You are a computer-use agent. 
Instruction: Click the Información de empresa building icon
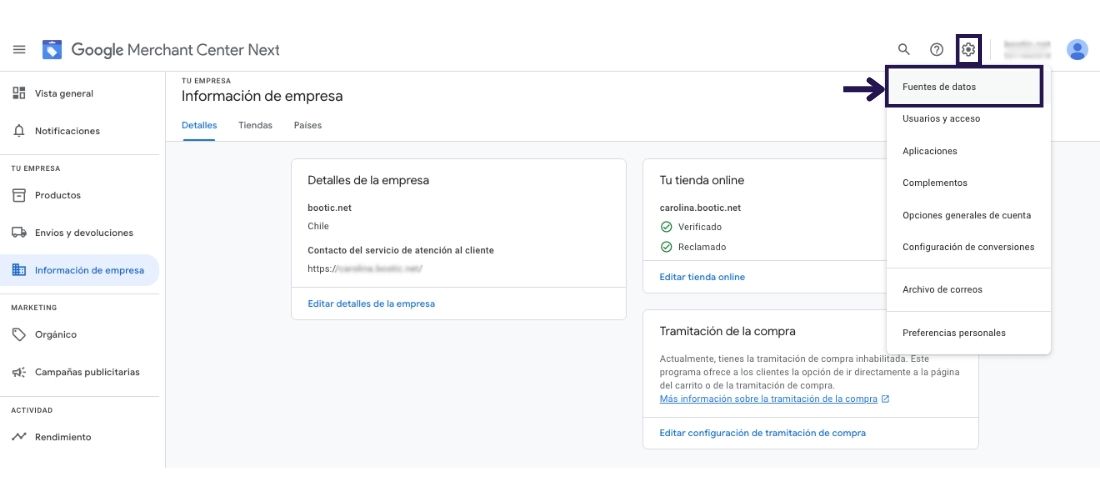point(19,270)
